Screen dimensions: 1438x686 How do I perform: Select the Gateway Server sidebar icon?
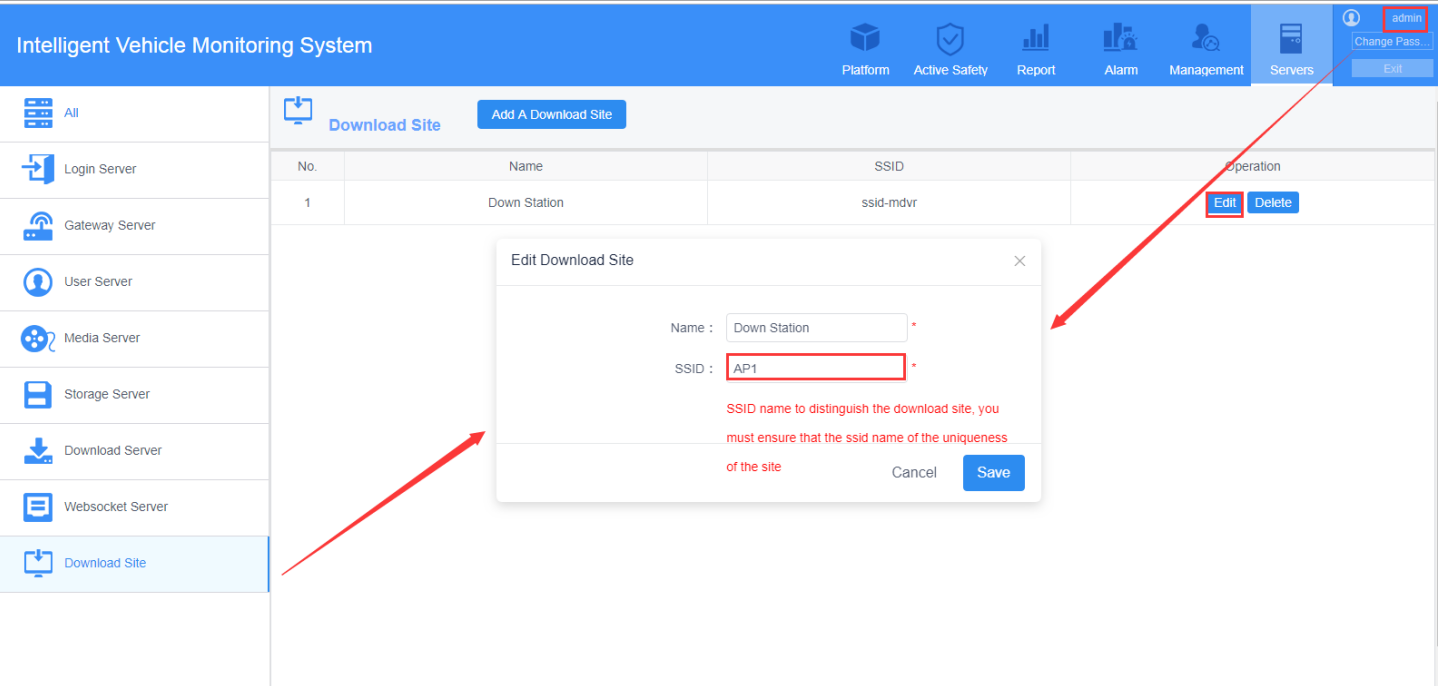(38, 225)
